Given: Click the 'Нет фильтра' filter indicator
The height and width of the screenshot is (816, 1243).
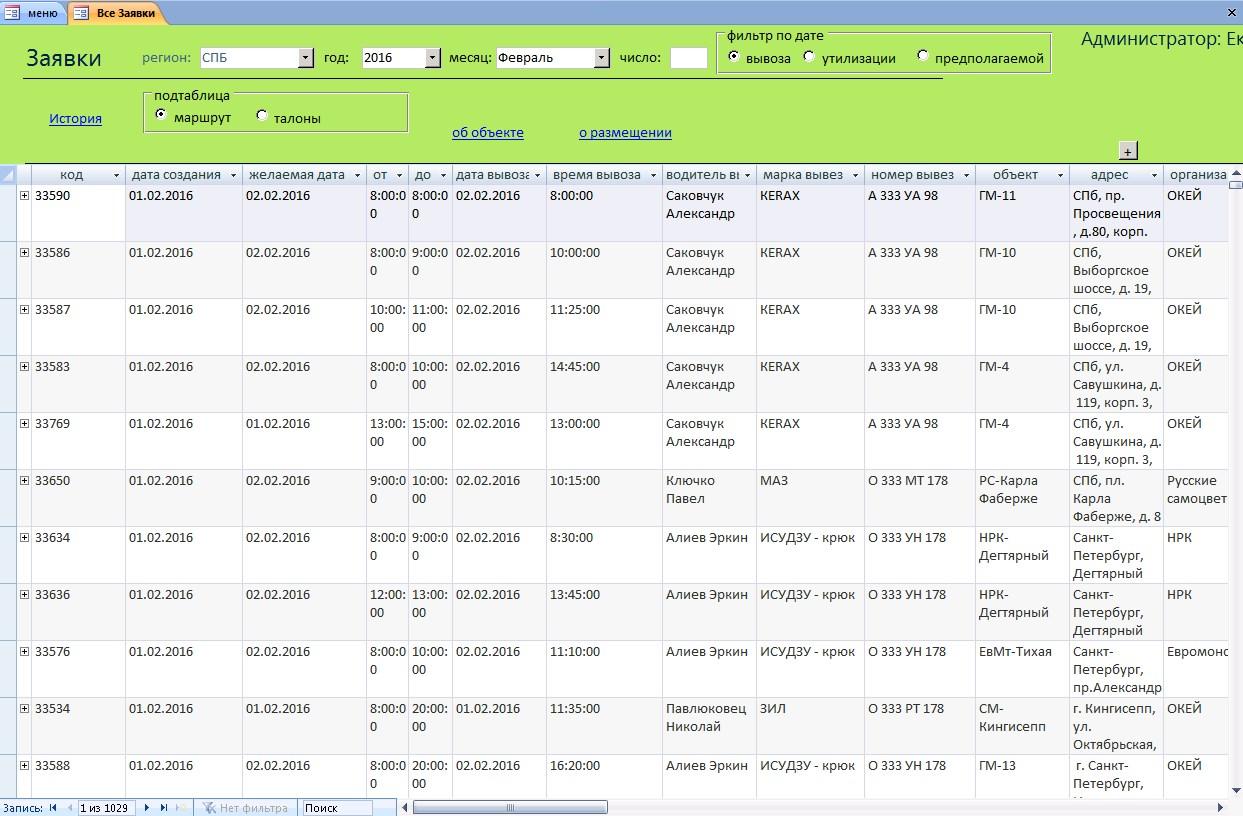Looking at the screenshot, I should pos(245,808).
